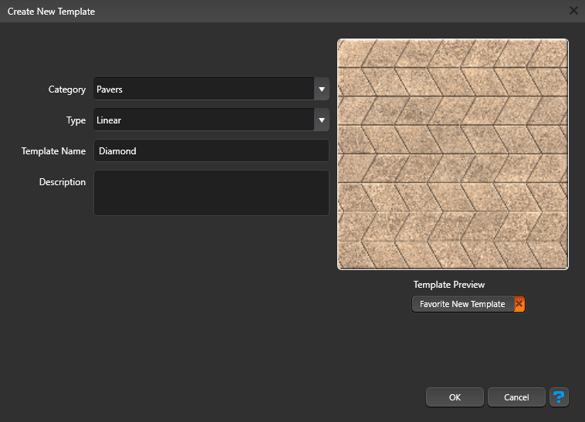
Task: Close the Create New Template dialog
Action: 573,11
